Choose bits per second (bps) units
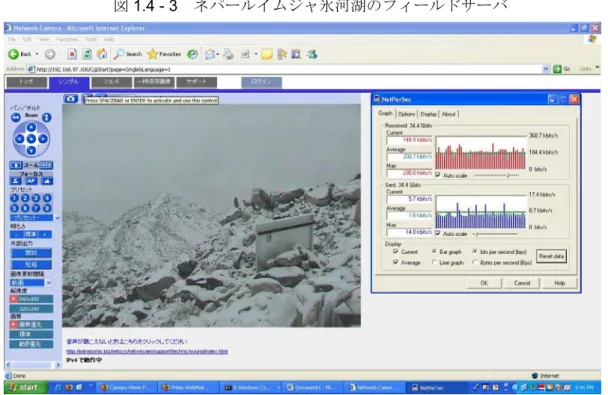This screenshot has width=608, height=395. (x=475, y=252)
